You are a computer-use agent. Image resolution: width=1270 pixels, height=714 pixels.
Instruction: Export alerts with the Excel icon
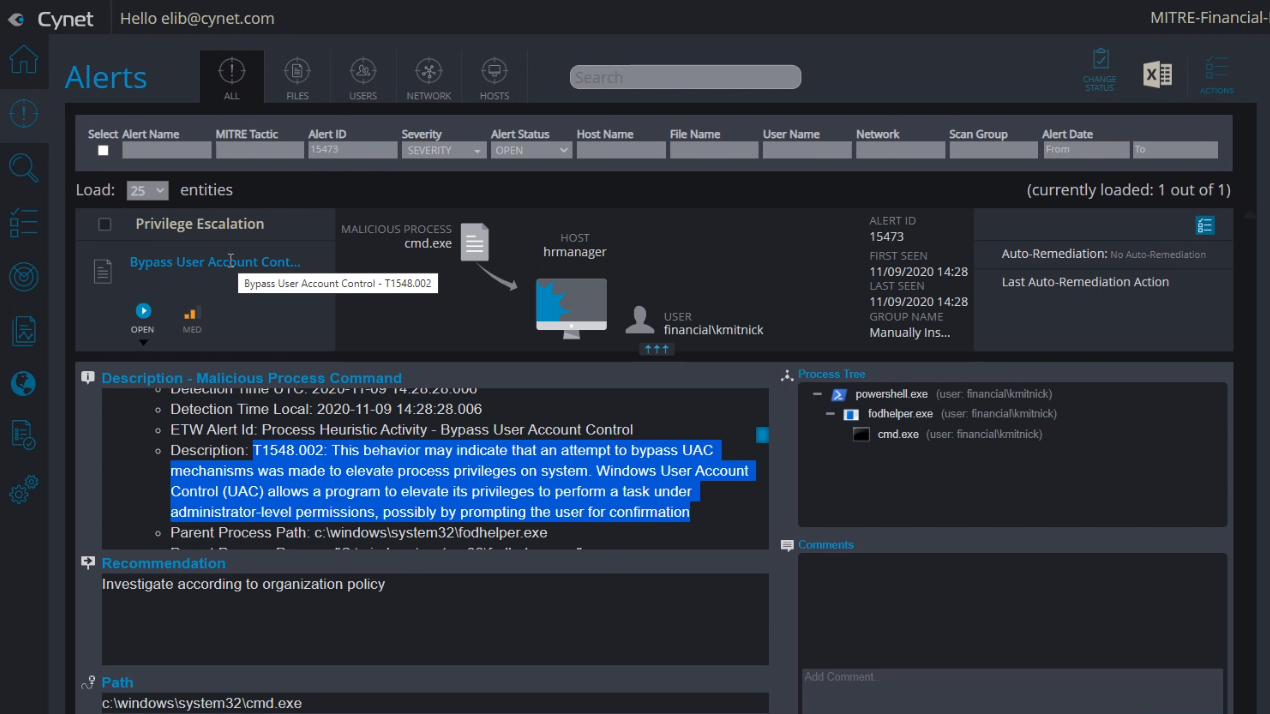[1158, 75]
